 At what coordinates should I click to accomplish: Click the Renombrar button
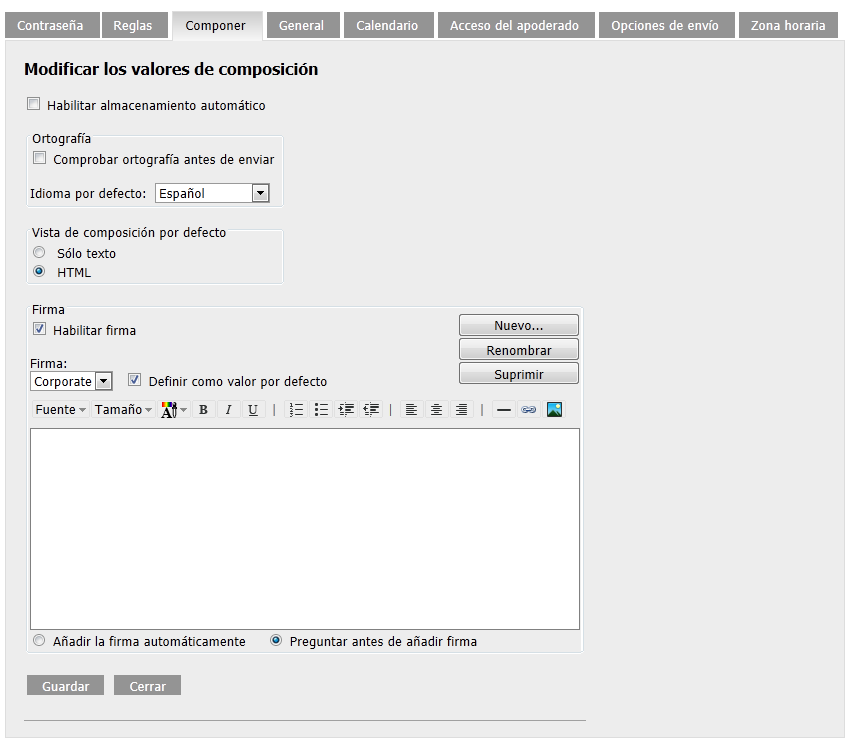[519, 350]
